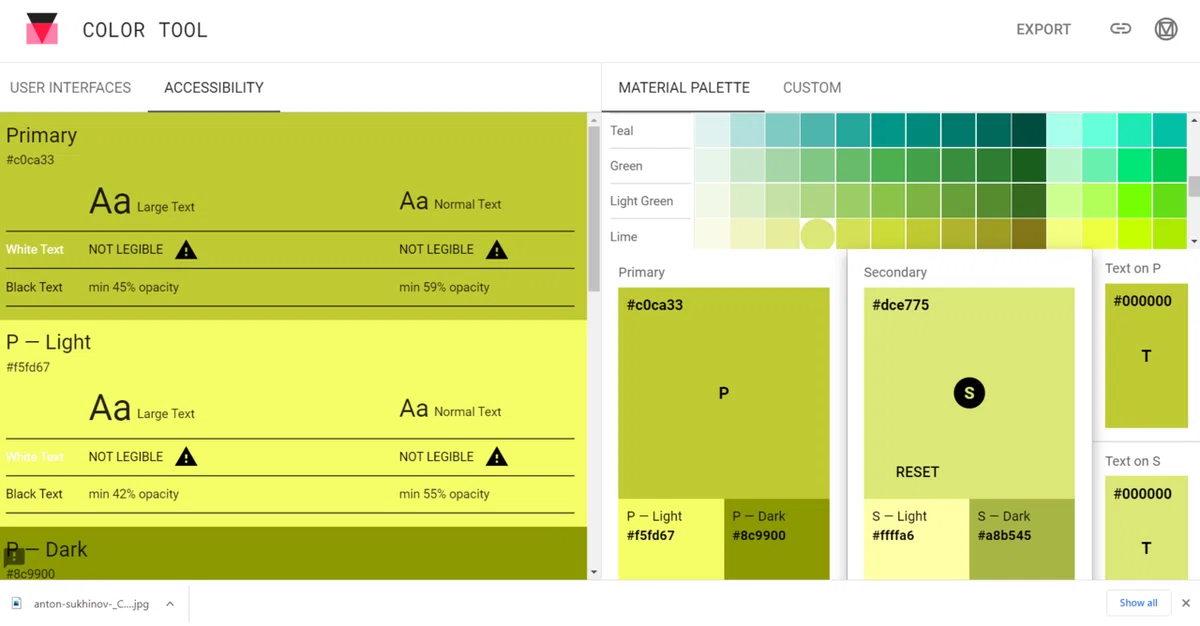Click the #dce775 hex on Secondary card
Screen dimensions: 1200x626
coord(900,305)
